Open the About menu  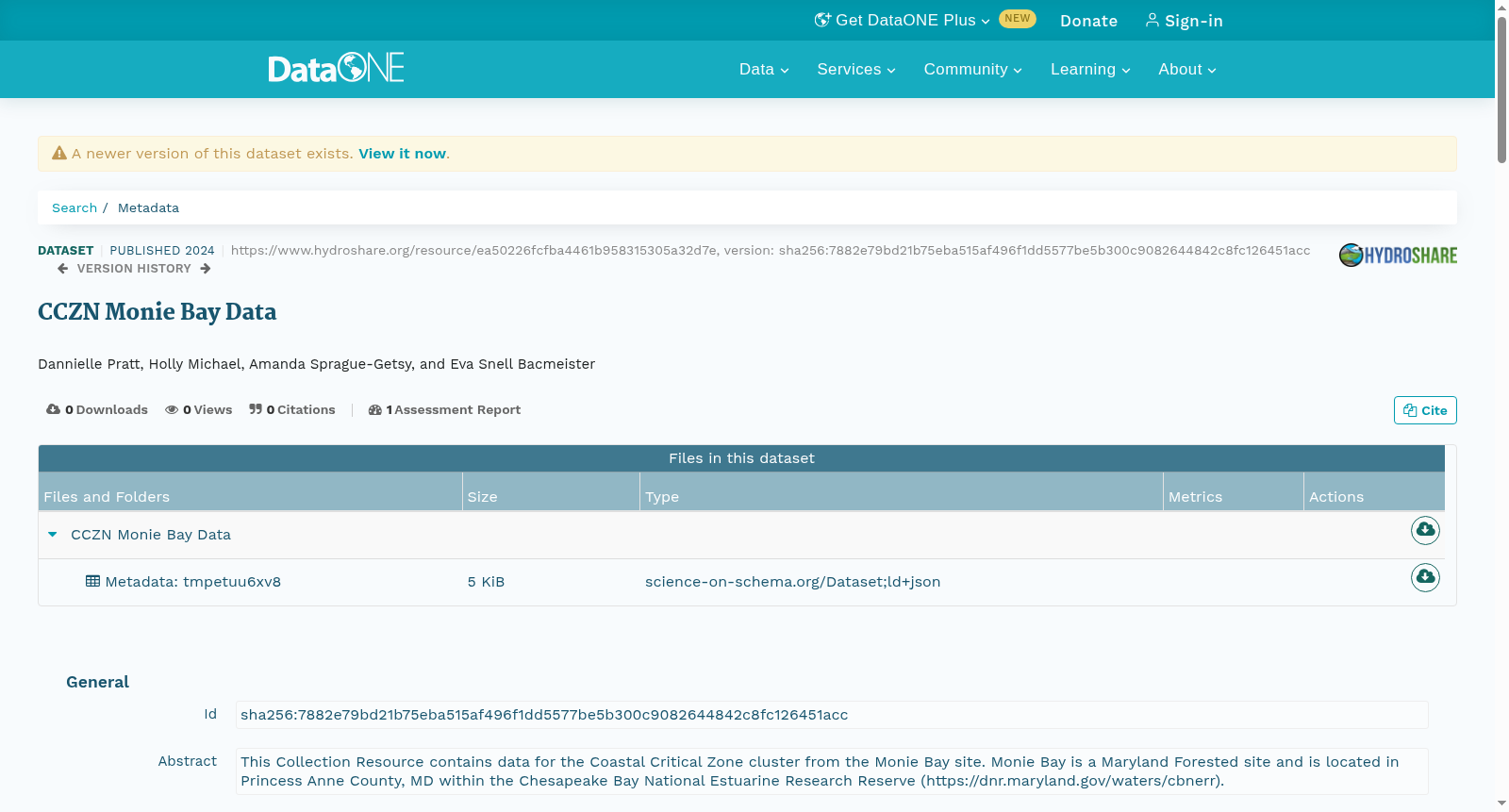pyautogui.click(x=1187, y=69)
